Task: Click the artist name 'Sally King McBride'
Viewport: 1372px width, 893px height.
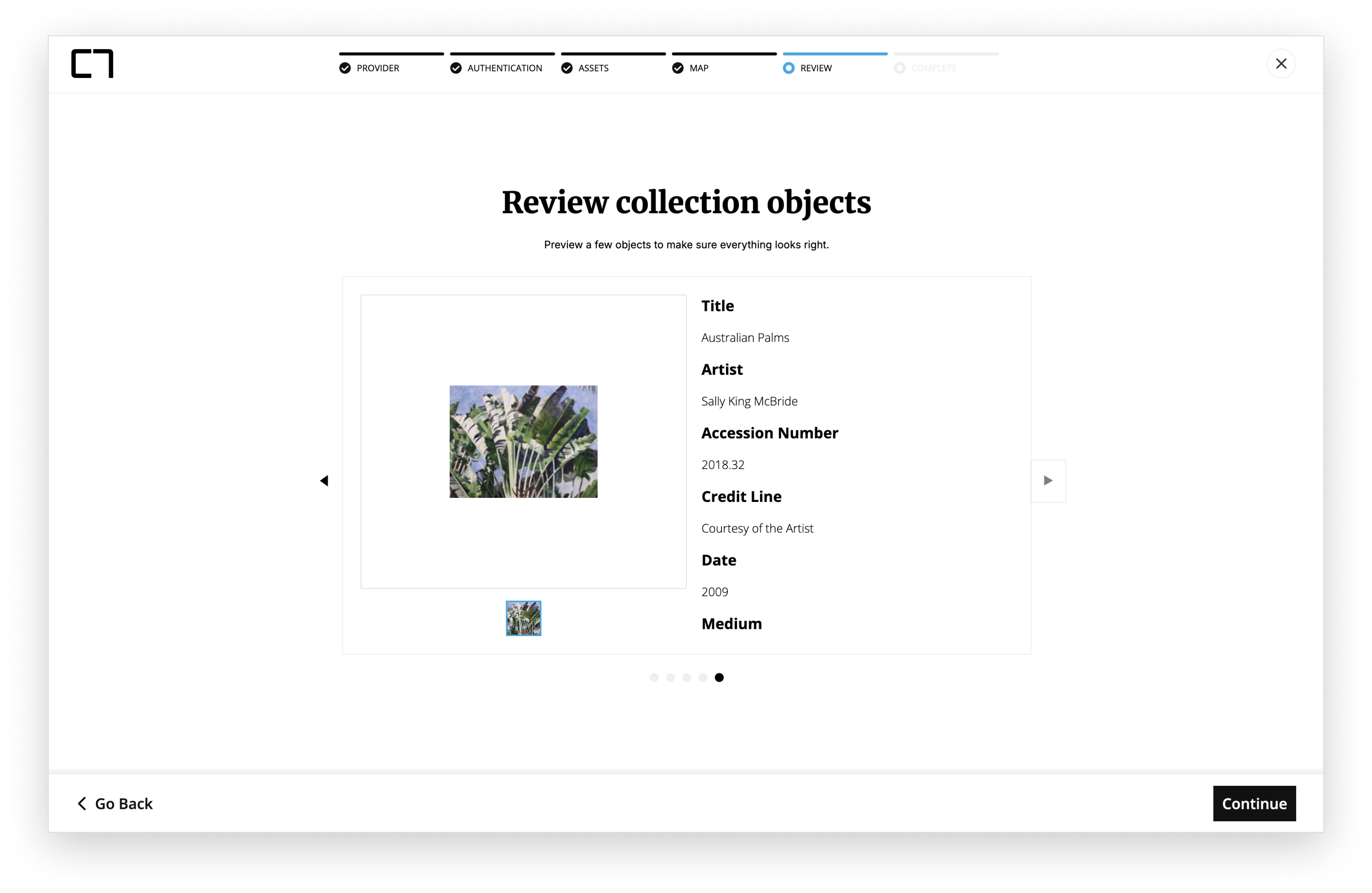Action: point(749,402)
